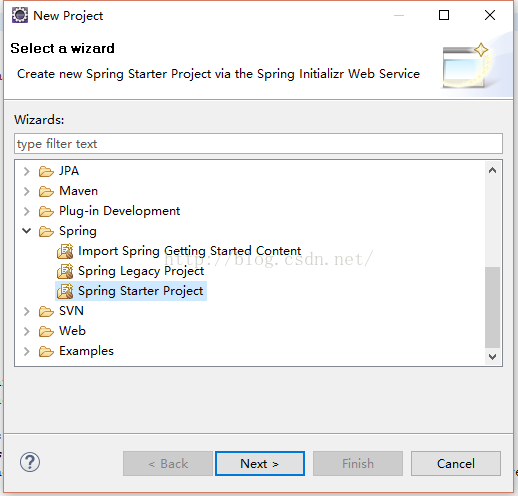Expand the Web category chevron
518x496 pixels.
click(x=27, y=331)
